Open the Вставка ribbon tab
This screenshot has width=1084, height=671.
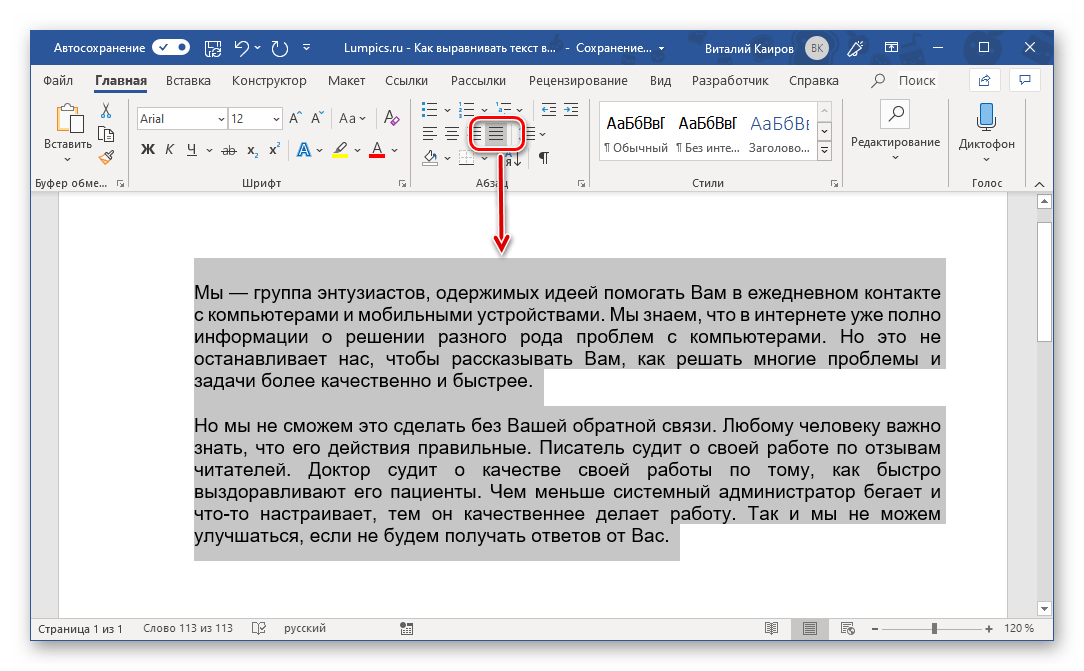[x=188, y=80]
